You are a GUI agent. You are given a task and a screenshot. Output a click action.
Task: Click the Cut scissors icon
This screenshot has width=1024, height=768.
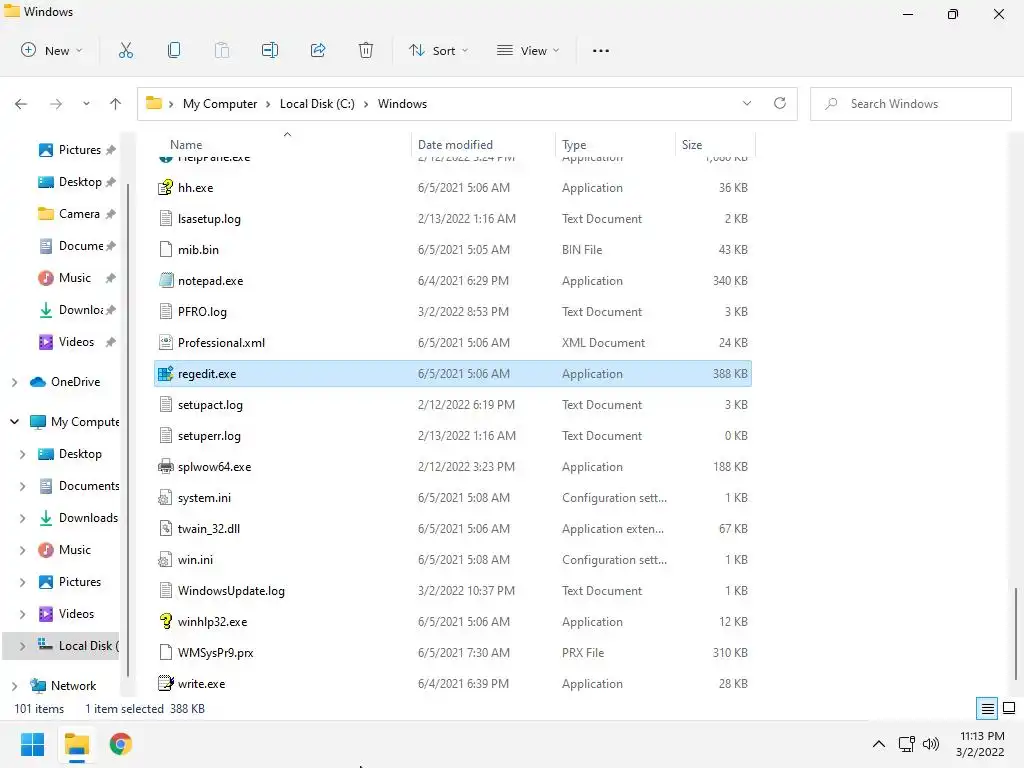(x=125, y=50)
